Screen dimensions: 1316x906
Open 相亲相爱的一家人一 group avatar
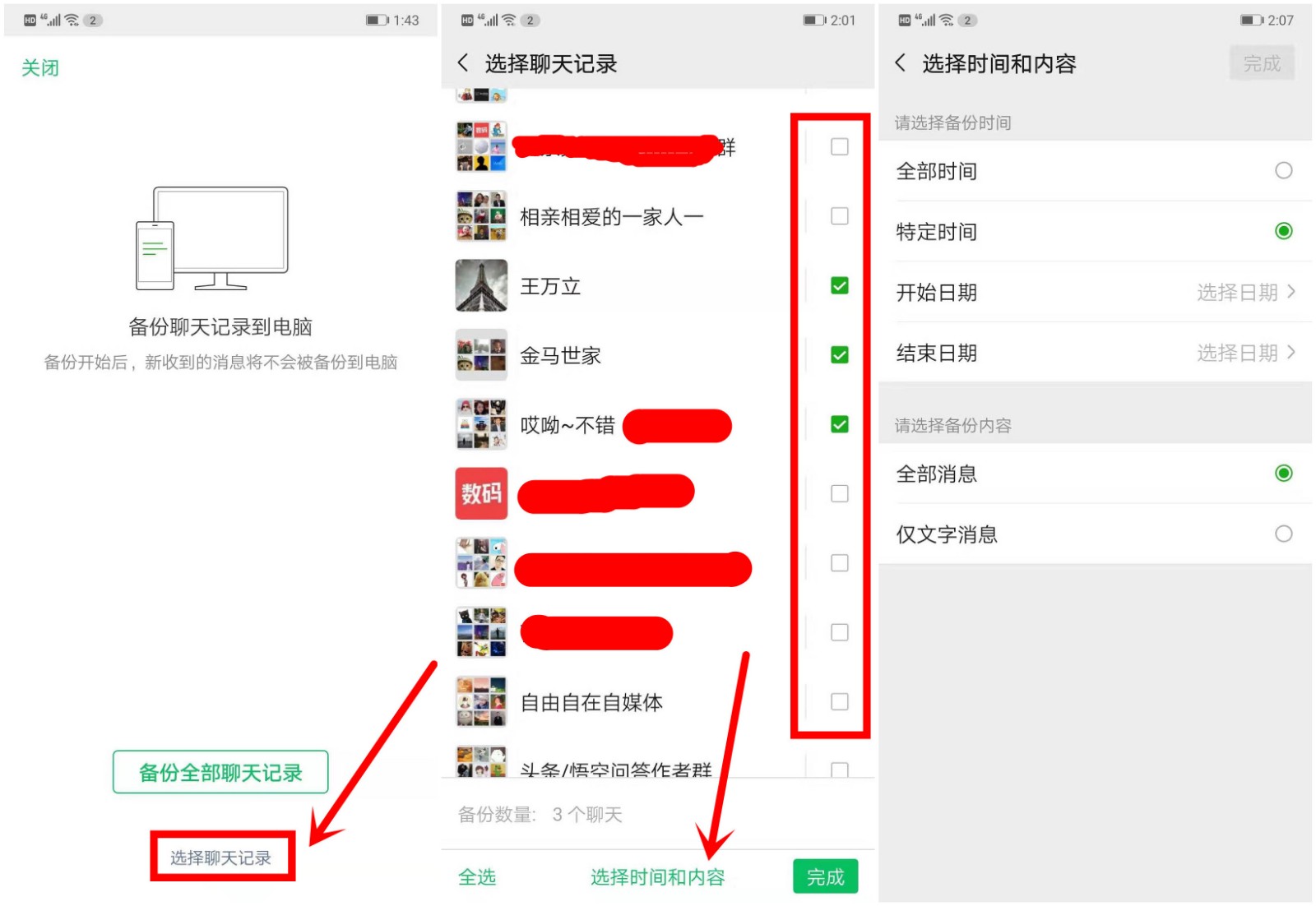coord(481,216)
